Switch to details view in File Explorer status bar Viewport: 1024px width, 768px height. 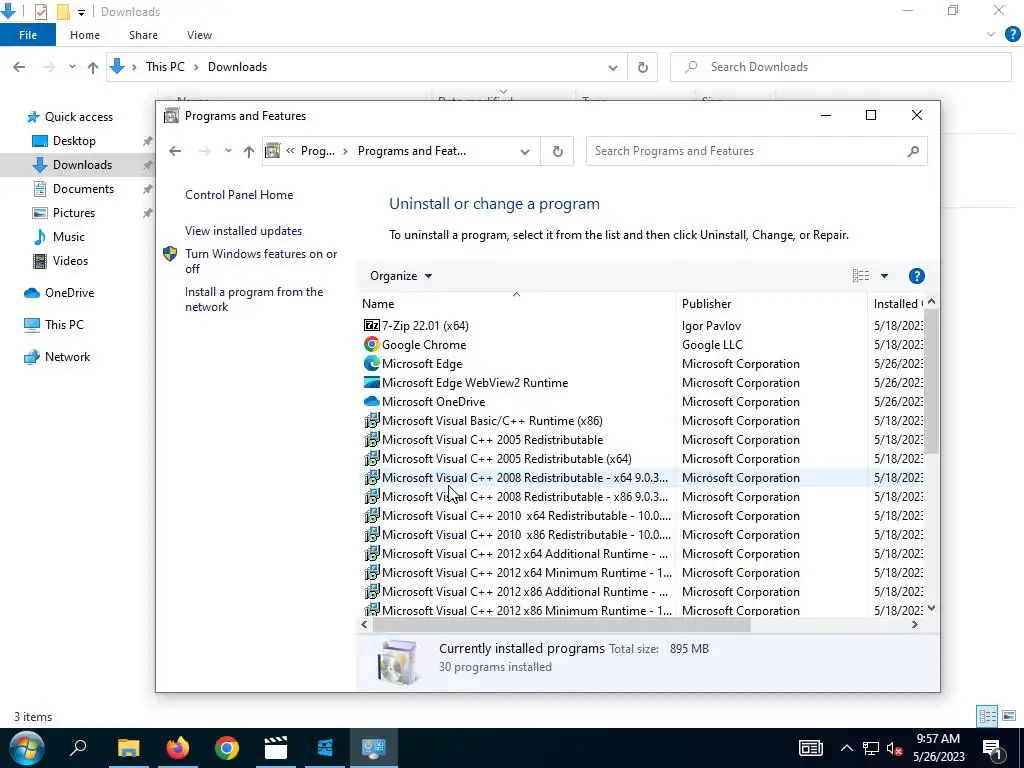[987, 716]
